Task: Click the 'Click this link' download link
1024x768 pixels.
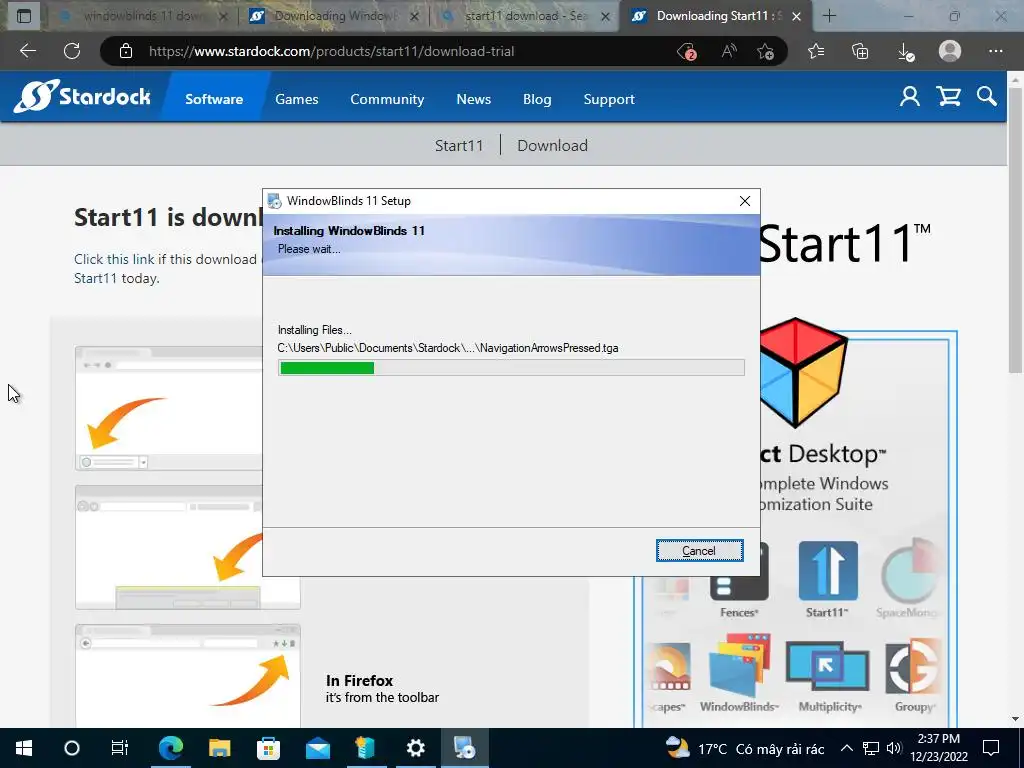Action: click(114, 259)
